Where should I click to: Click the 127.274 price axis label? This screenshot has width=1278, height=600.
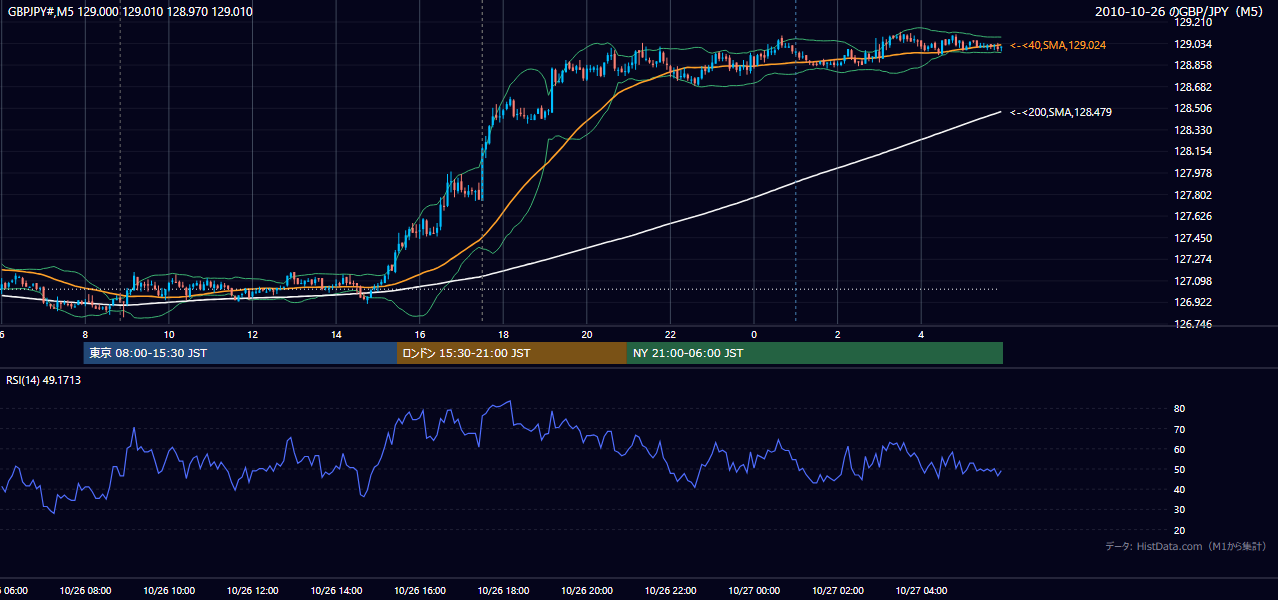pyautogui.click(x=1193, y=259)
